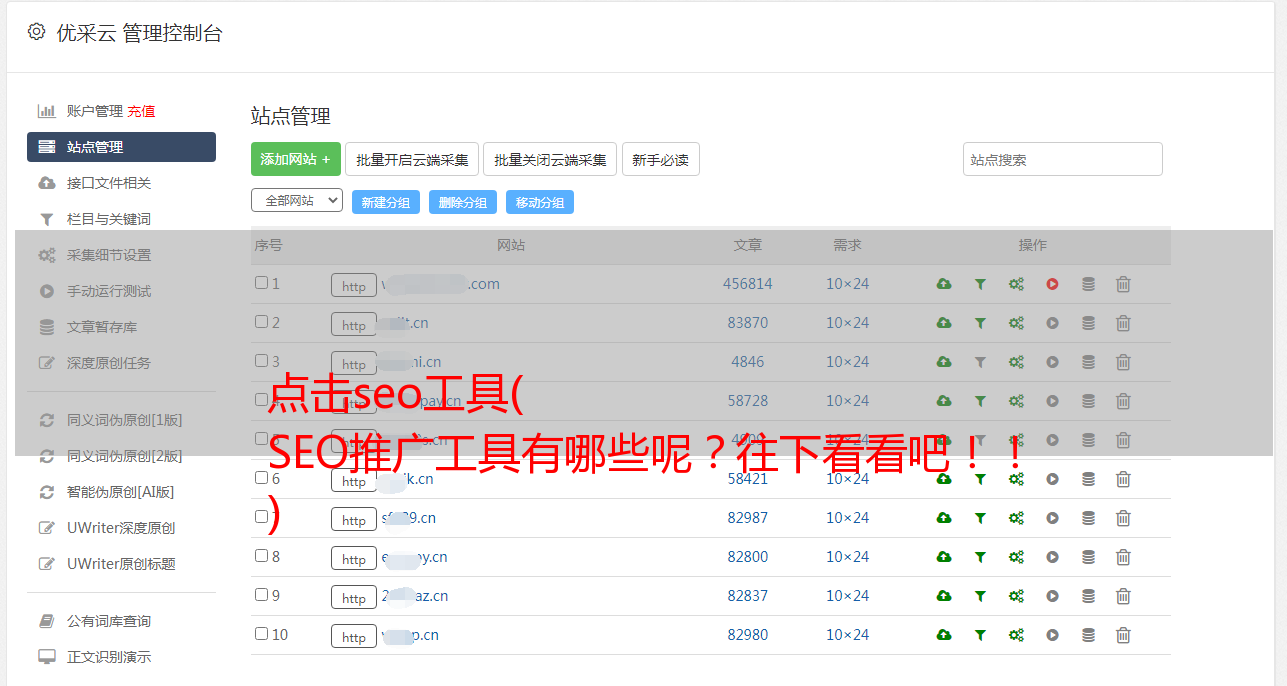1287x686 pixels.
Task: Open the 全部网站 group dropdown
Action: pos(297,201)
